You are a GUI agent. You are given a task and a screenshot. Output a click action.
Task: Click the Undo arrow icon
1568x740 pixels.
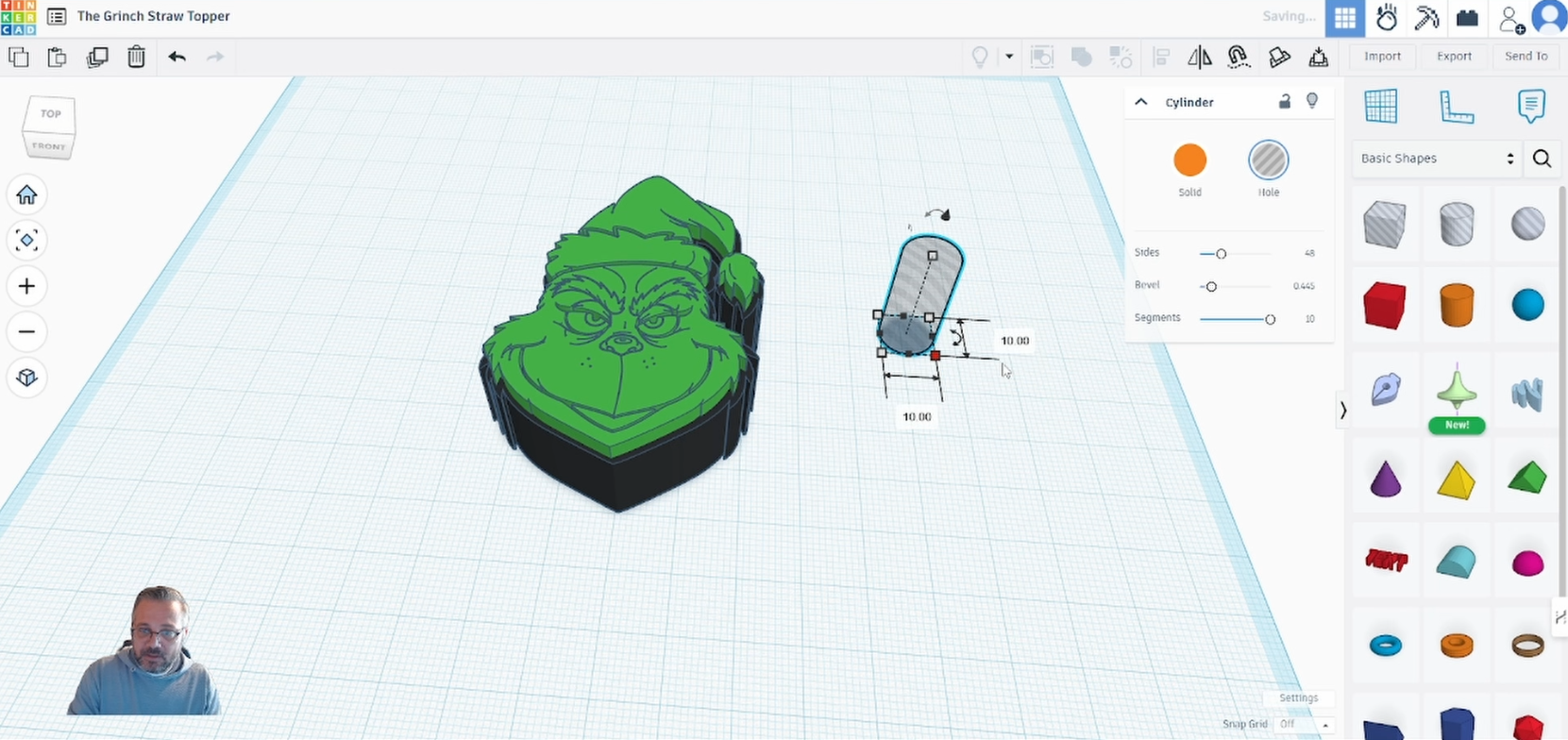pos(177,57)
